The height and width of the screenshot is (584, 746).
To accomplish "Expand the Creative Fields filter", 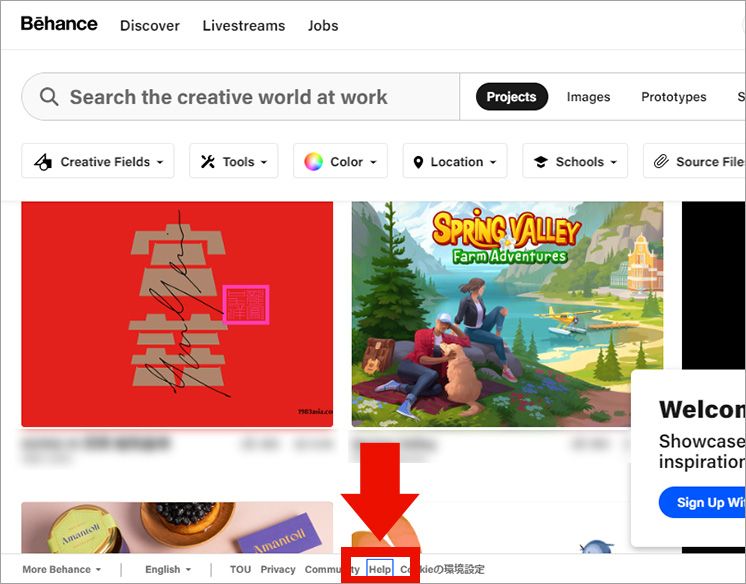I will 98,161.
